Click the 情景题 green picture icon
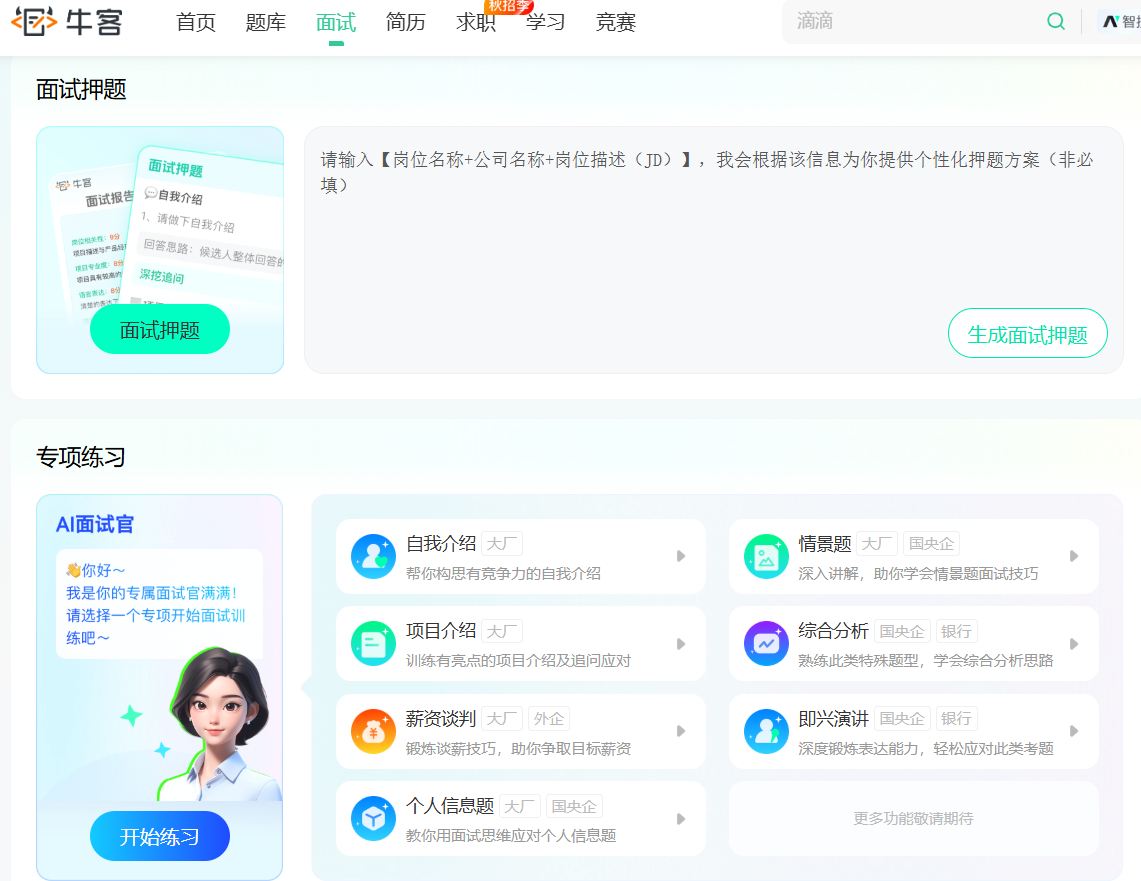The height and width of the screenshot is (881, 1141). (766, 557)
